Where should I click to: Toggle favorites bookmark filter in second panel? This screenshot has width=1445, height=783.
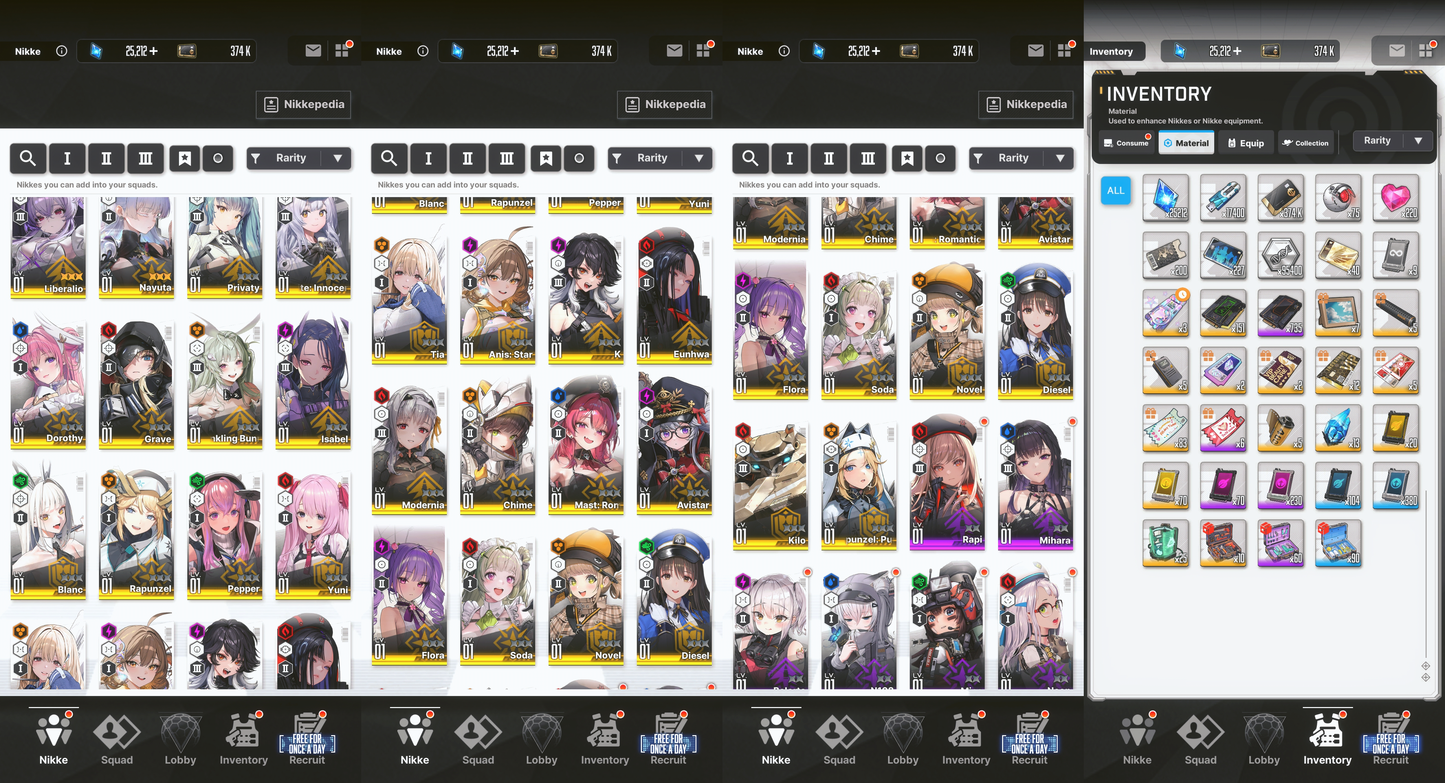click(545, 158)
